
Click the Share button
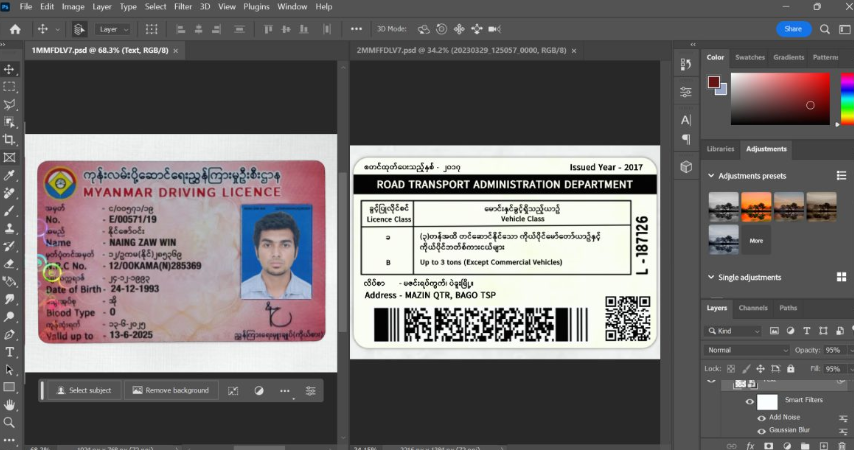[x=793, y=29]
